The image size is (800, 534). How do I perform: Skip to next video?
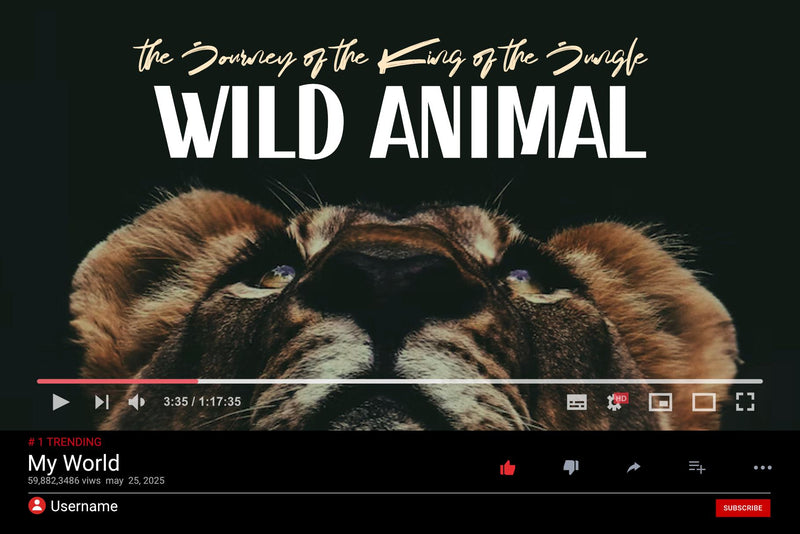(102, 402)
